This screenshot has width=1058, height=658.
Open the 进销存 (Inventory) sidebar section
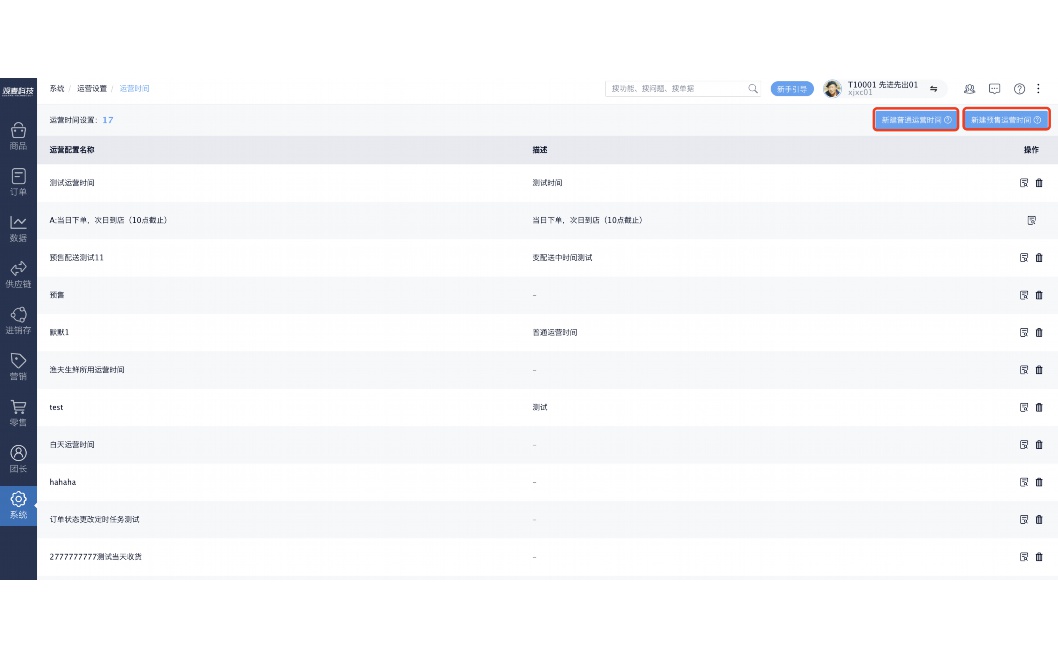pos(18,320)
